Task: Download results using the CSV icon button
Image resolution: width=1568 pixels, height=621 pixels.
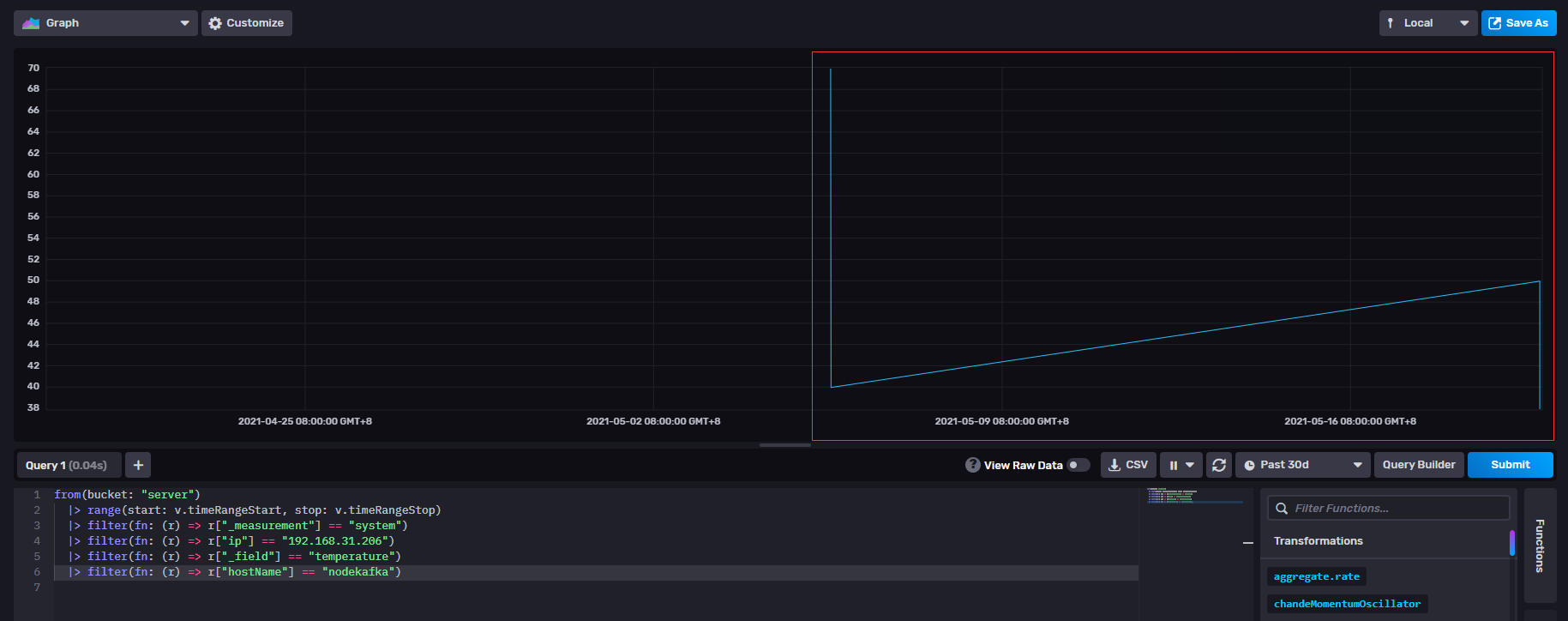Action: 1128,465
